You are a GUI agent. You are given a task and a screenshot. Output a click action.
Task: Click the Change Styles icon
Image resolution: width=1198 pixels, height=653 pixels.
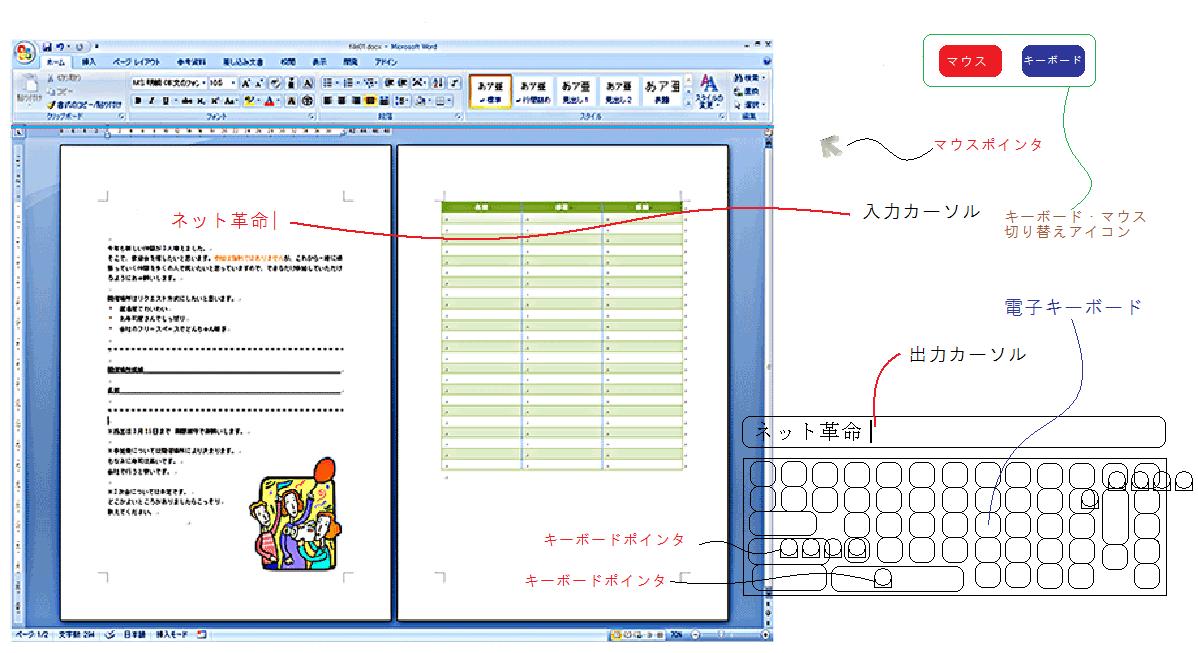tap(708, 88)
